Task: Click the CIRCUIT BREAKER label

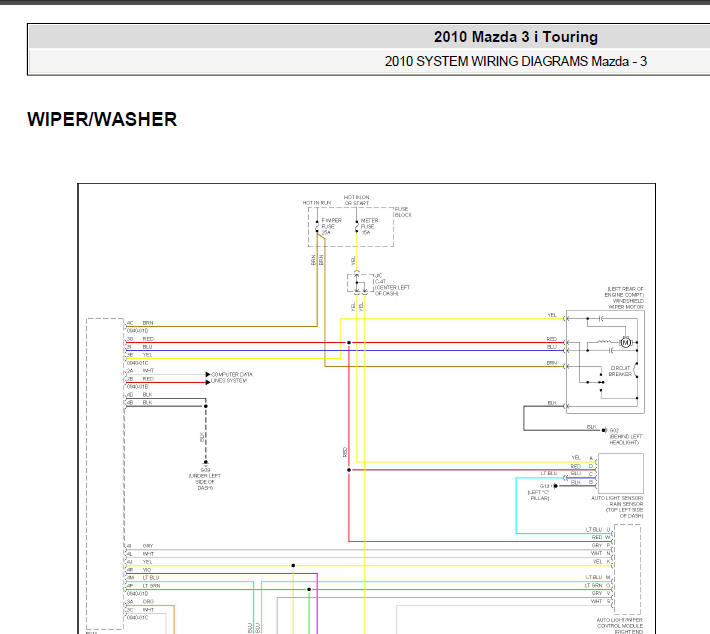Action: pos(620,371)
